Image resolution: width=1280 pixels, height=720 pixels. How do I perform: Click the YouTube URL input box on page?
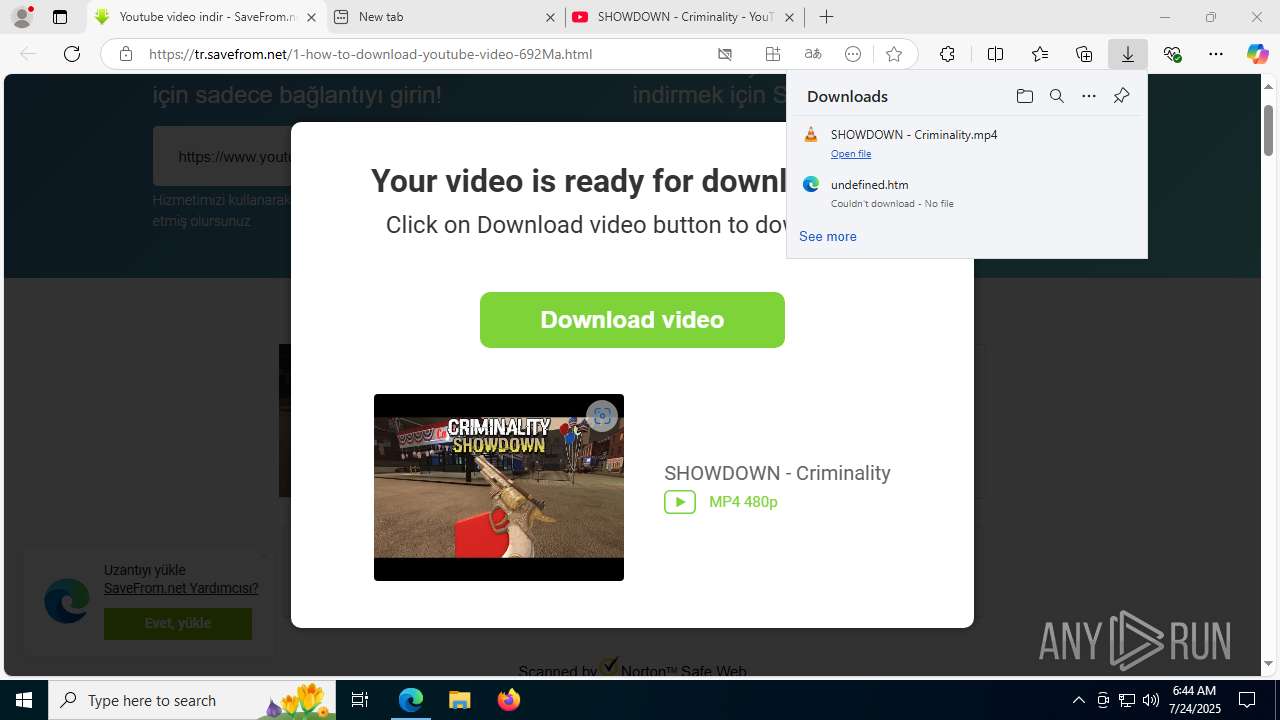click(x=222, y=156)
